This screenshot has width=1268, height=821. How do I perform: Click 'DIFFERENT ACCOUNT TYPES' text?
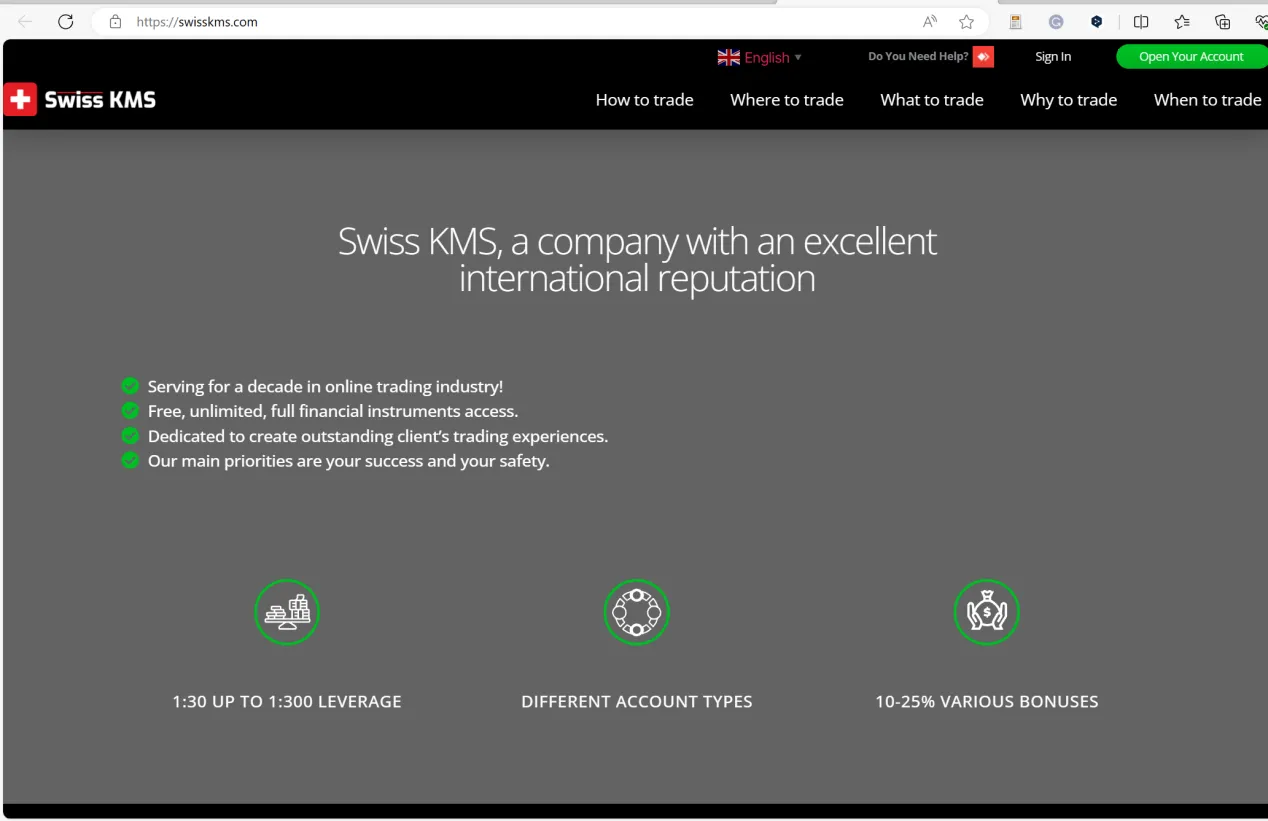pos(637,702)
